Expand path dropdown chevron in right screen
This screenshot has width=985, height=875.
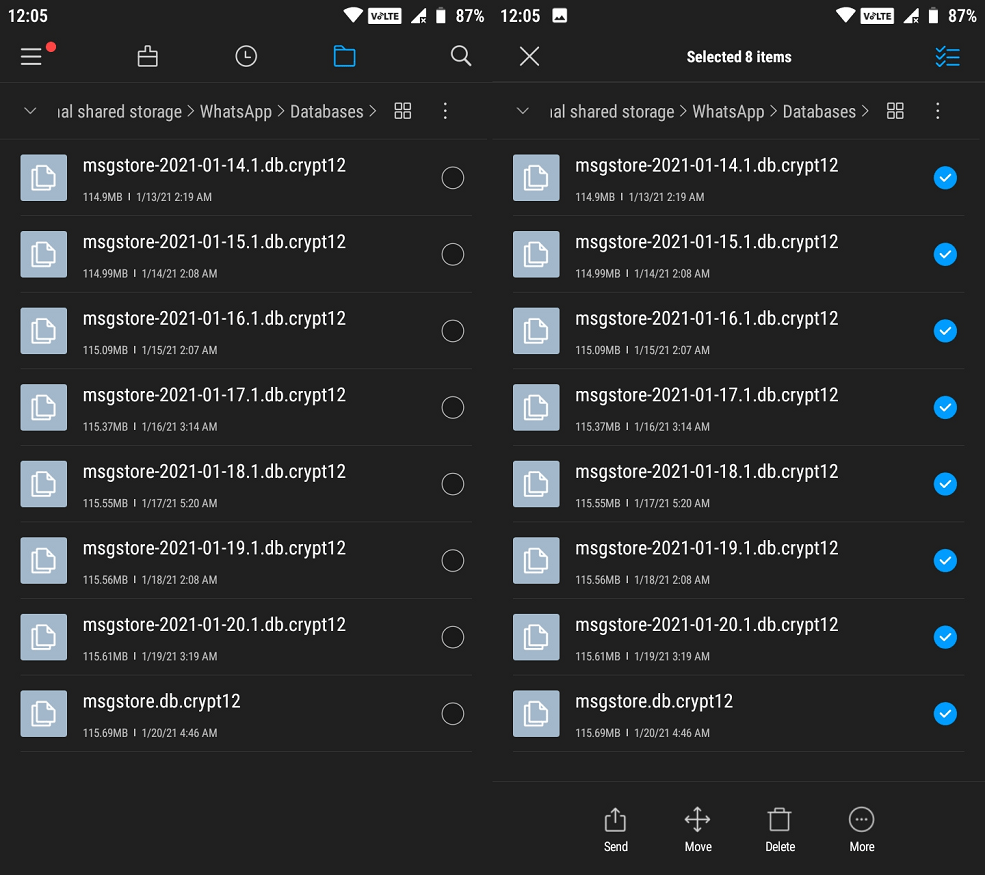click(x=523, y=111)
